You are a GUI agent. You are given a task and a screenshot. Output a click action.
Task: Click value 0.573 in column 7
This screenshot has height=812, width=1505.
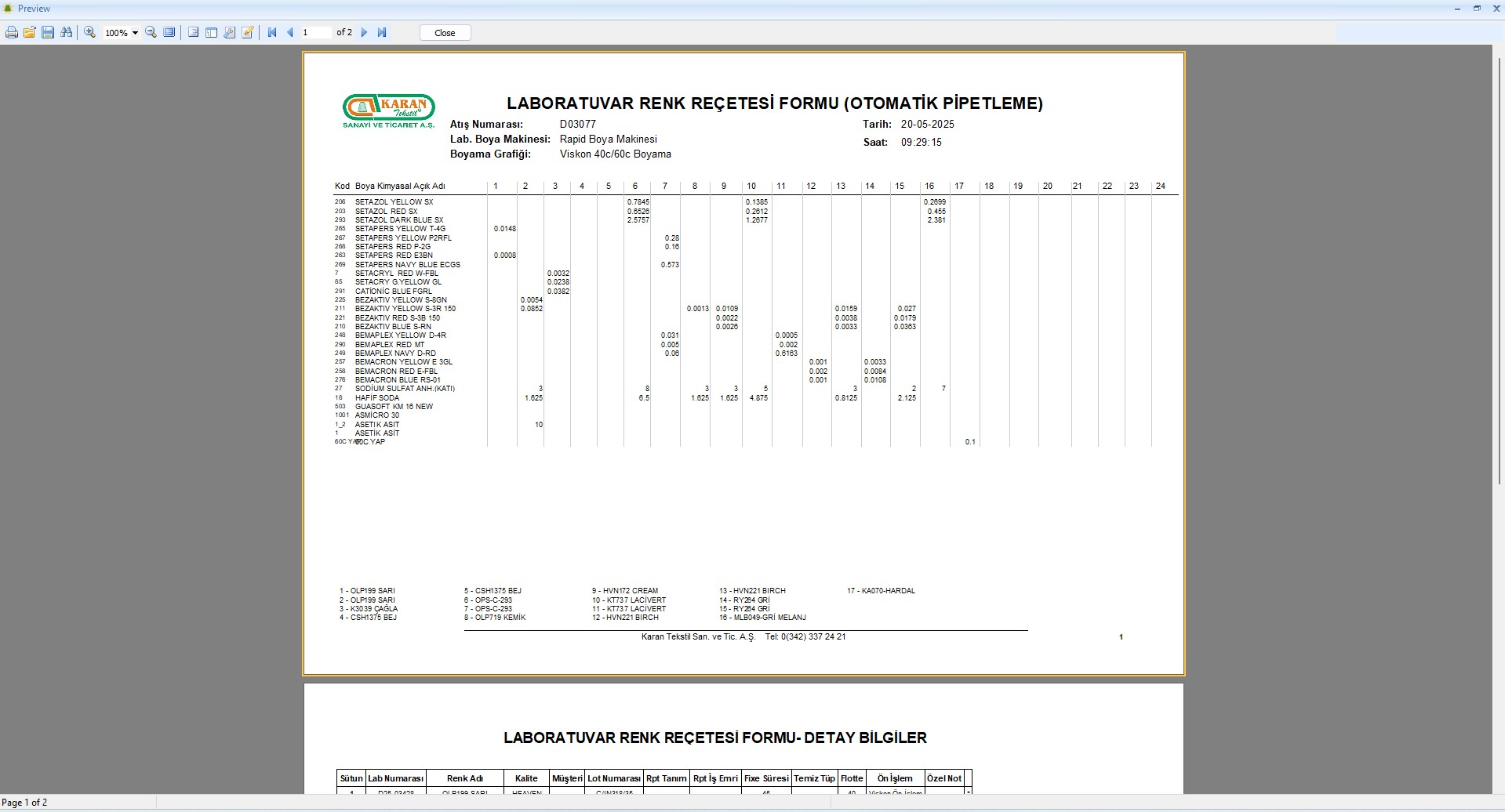click(670, 265)
